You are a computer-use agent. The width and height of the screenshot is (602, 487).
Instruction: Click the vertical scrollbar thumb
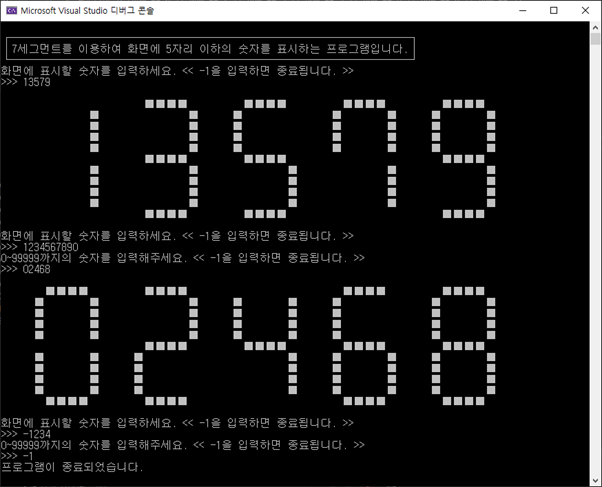(595, 39)
